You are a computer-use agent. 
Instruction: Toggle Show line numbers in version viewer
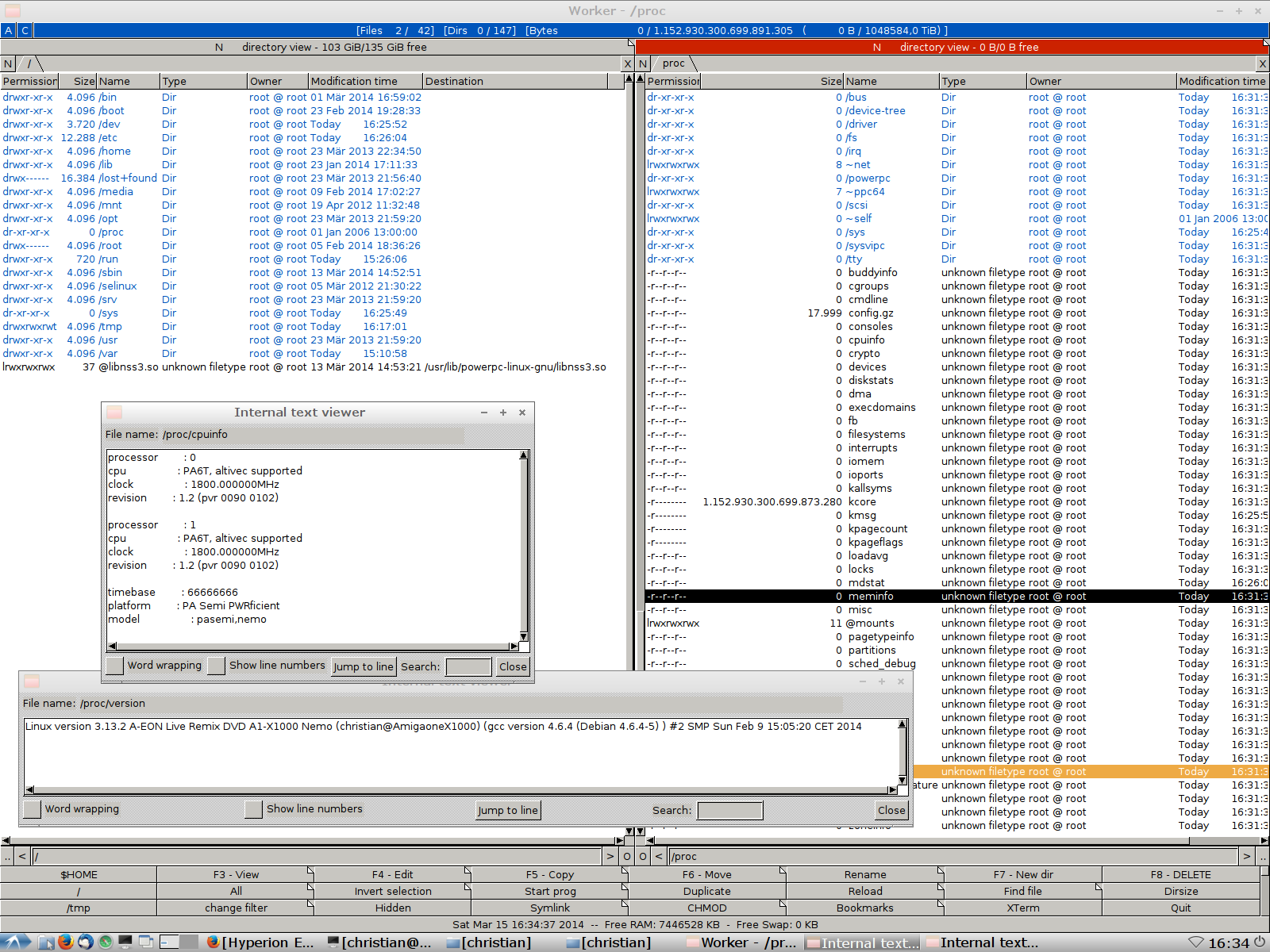tap(254, 809)
